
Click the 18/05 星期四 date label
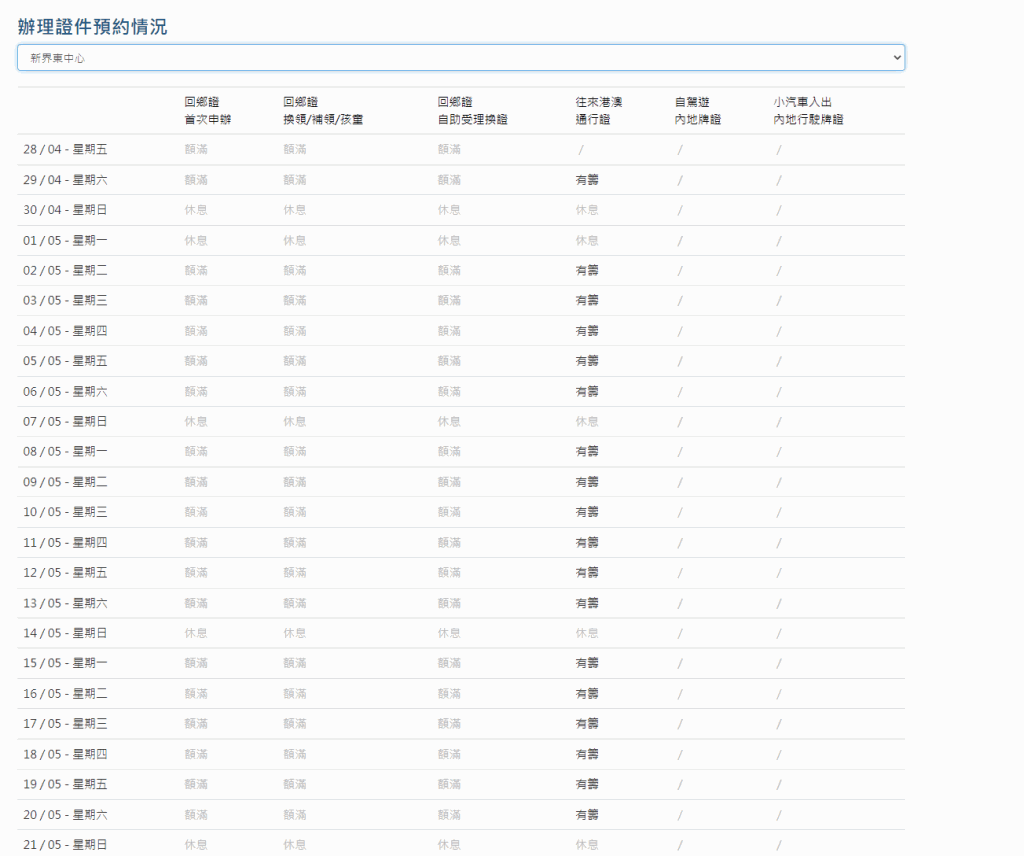pyautogui.click(x=65, y=754)
